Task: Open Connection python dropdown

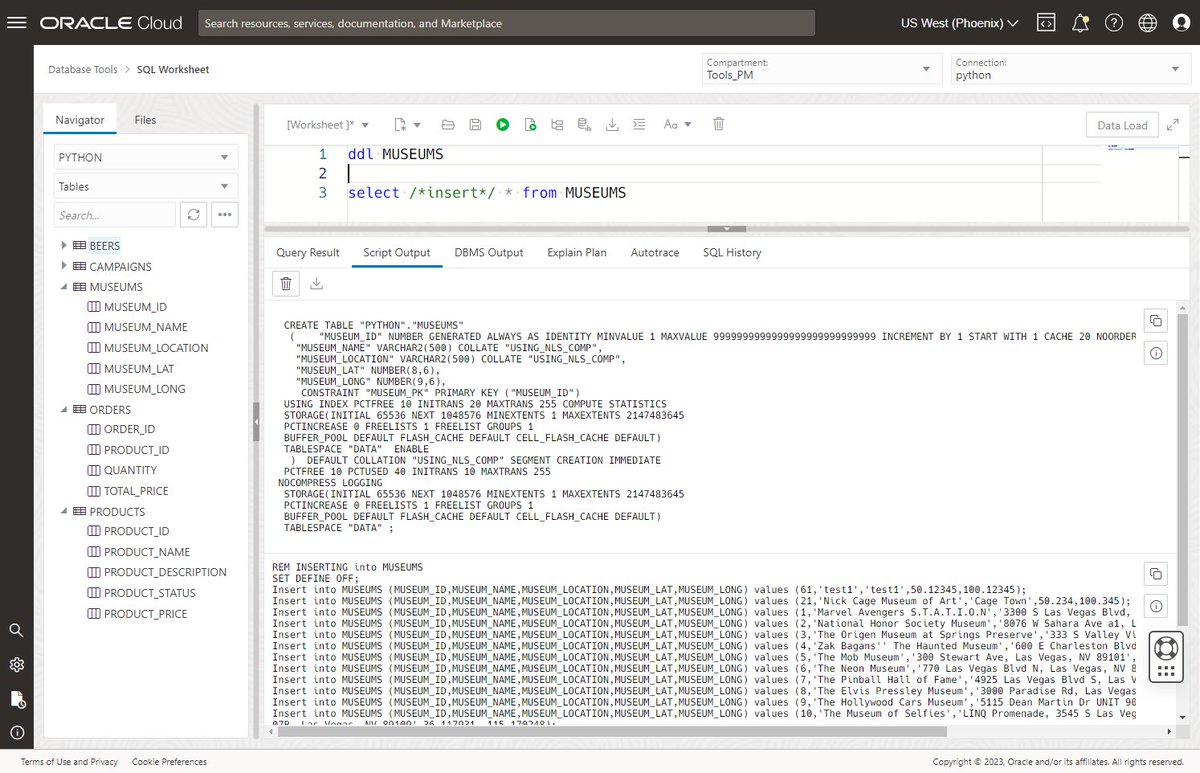Action: coord(1069,69)
